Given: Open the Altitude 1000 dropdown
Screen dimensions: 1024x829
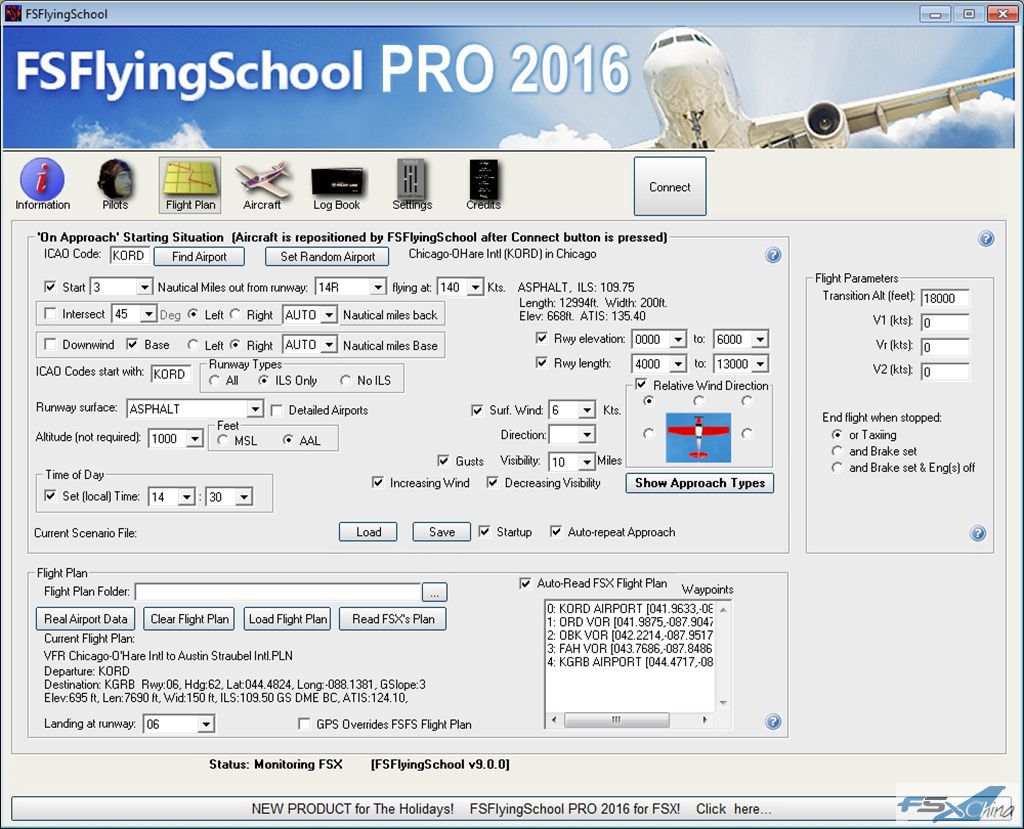Looking at the screenshot, I should point(195,439).
